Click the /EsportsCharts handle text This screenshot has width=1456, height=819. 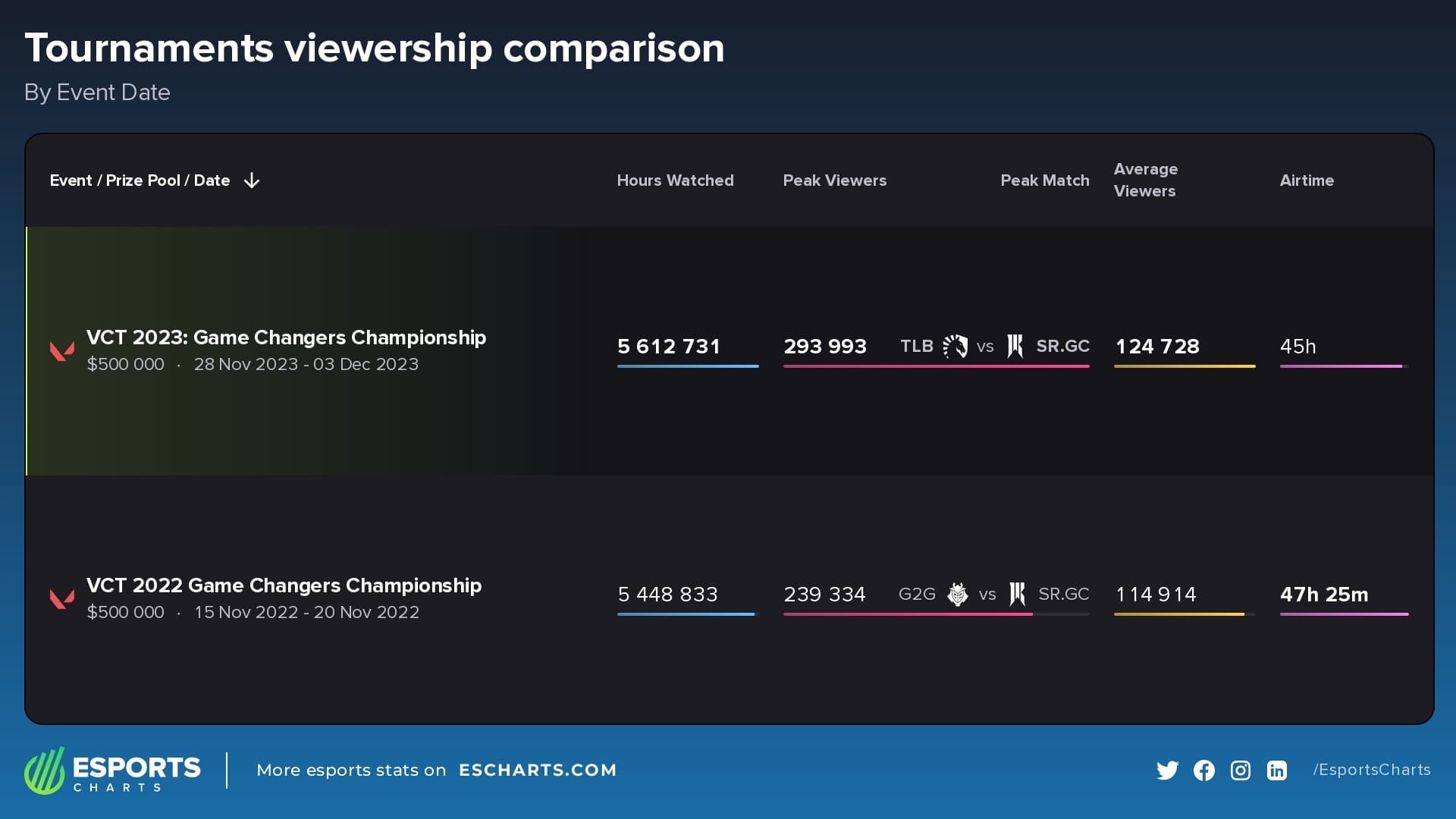(1371, 770)
